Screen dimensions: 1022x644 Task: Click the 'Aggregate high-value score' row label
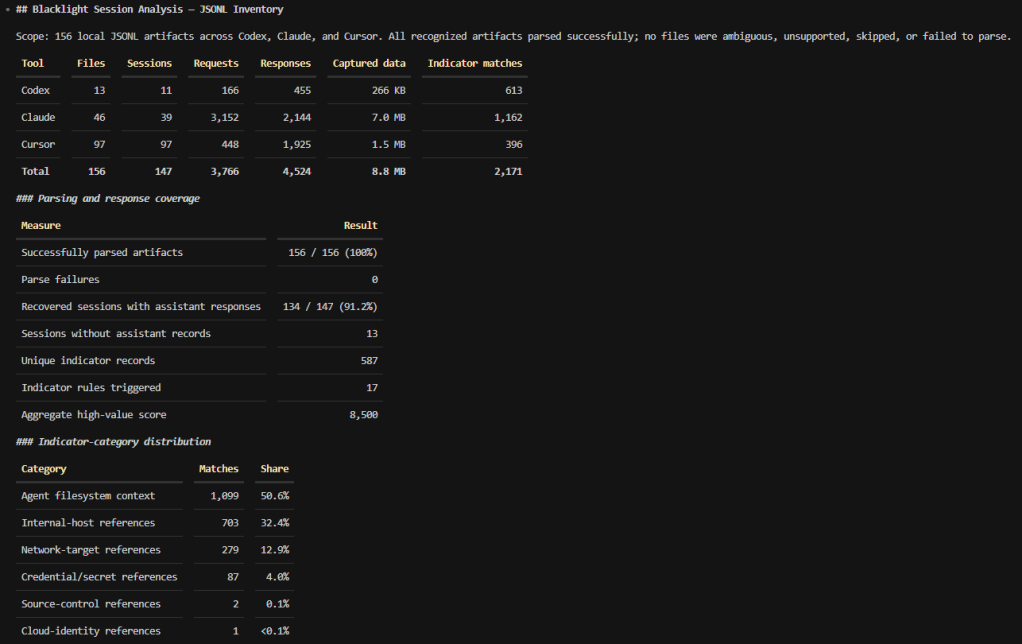click(93, 415)
